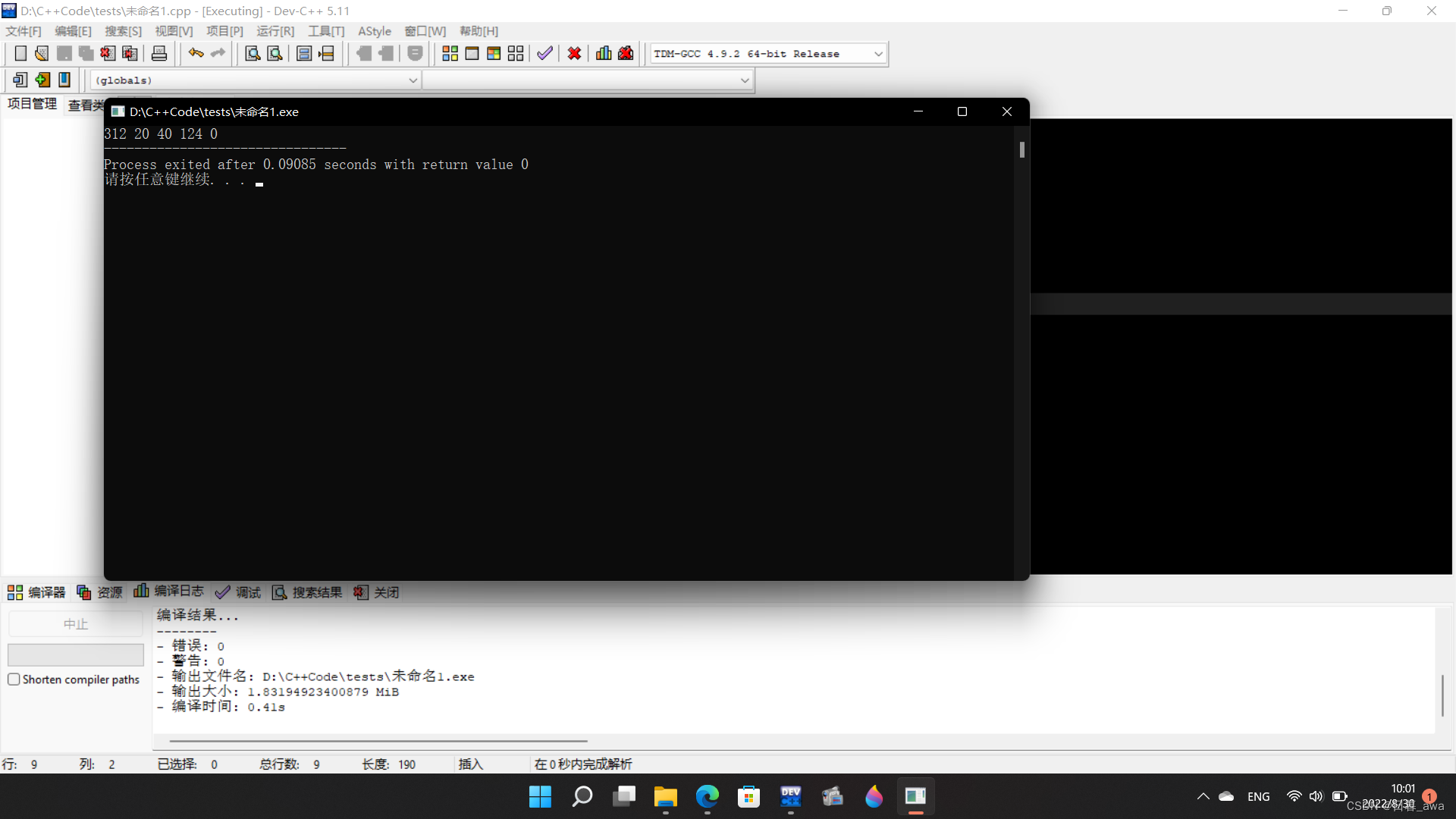Click the Profile Analysis bar chart icon

coord(604,53)
